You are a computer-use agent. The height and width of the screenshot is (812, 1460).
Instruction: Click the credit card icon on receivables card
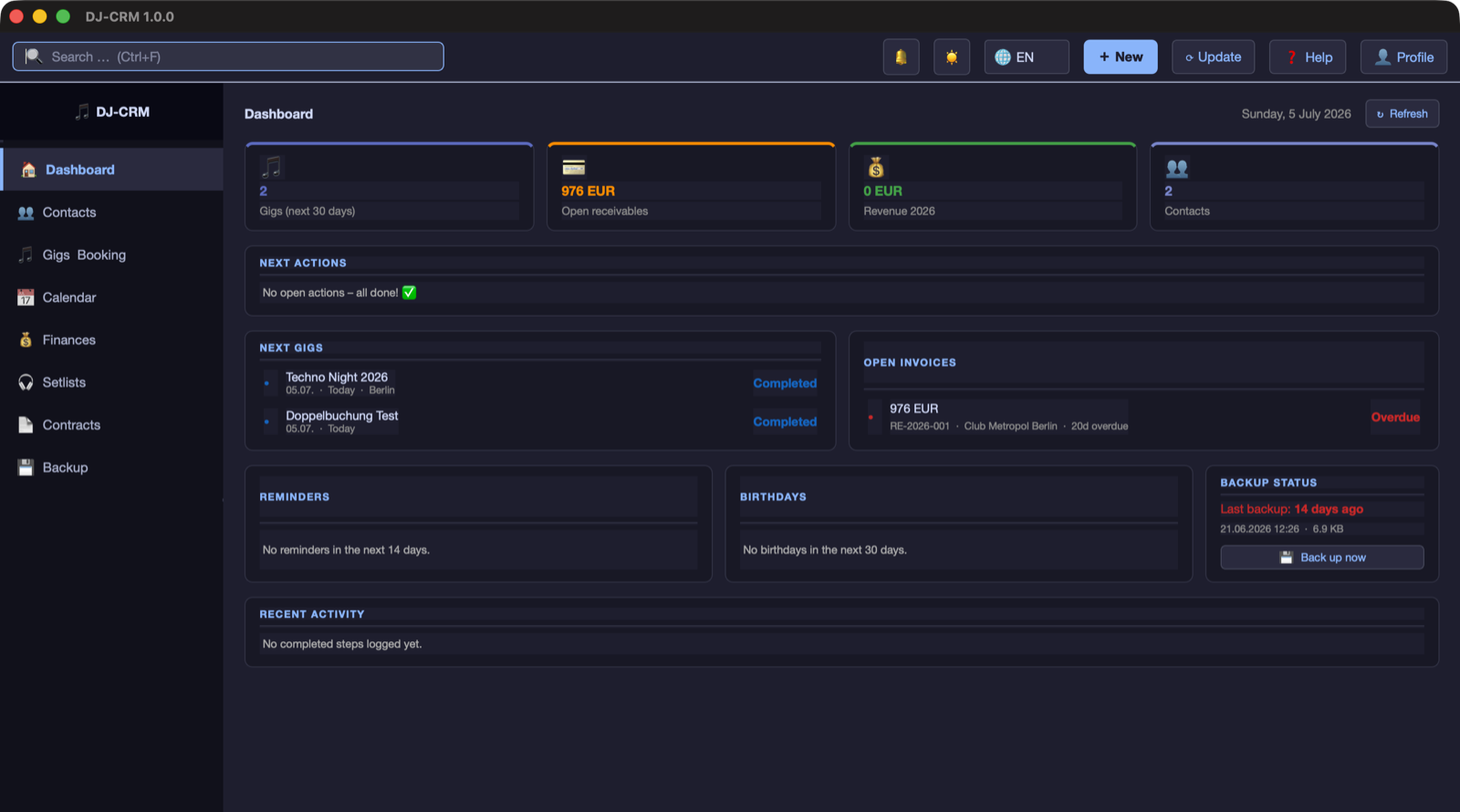(x=574, y=167)
